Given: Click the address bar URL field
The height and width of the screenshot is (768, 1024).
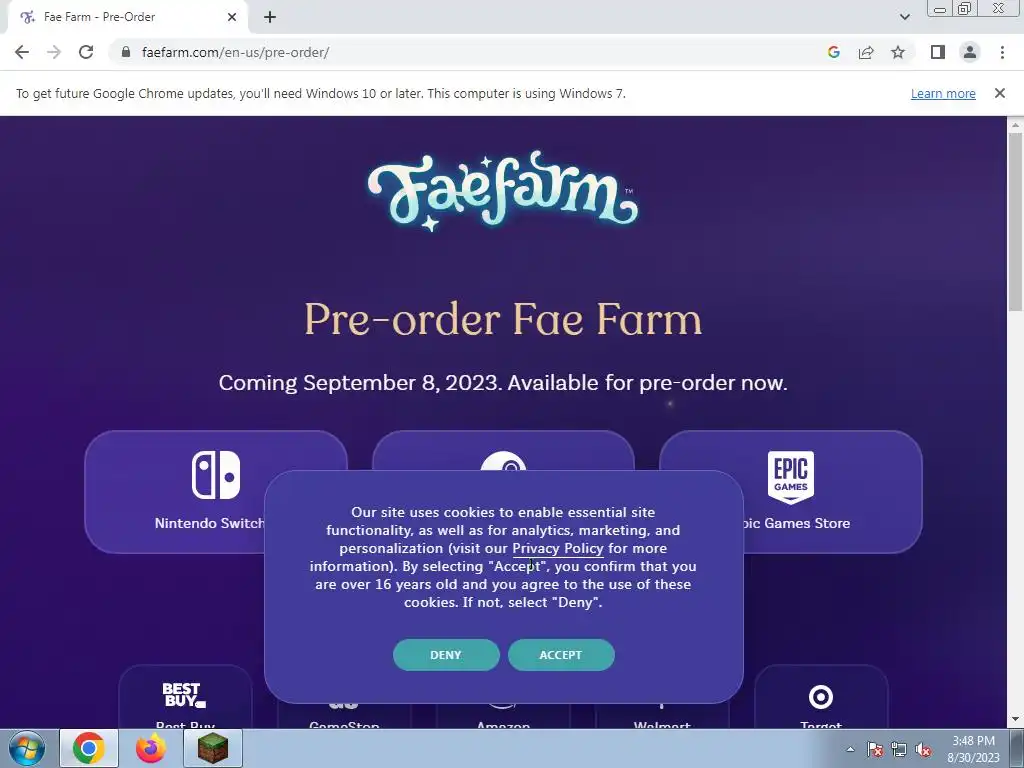Looking at the screenshot, I should 470,52.
